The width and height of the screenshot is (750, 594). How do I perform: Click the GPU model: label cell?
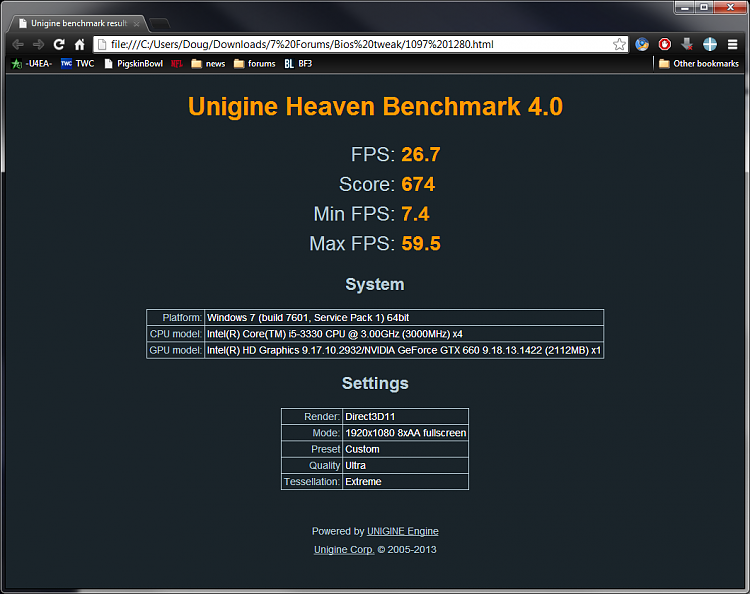pyautogui.click(x=176, y=350)
